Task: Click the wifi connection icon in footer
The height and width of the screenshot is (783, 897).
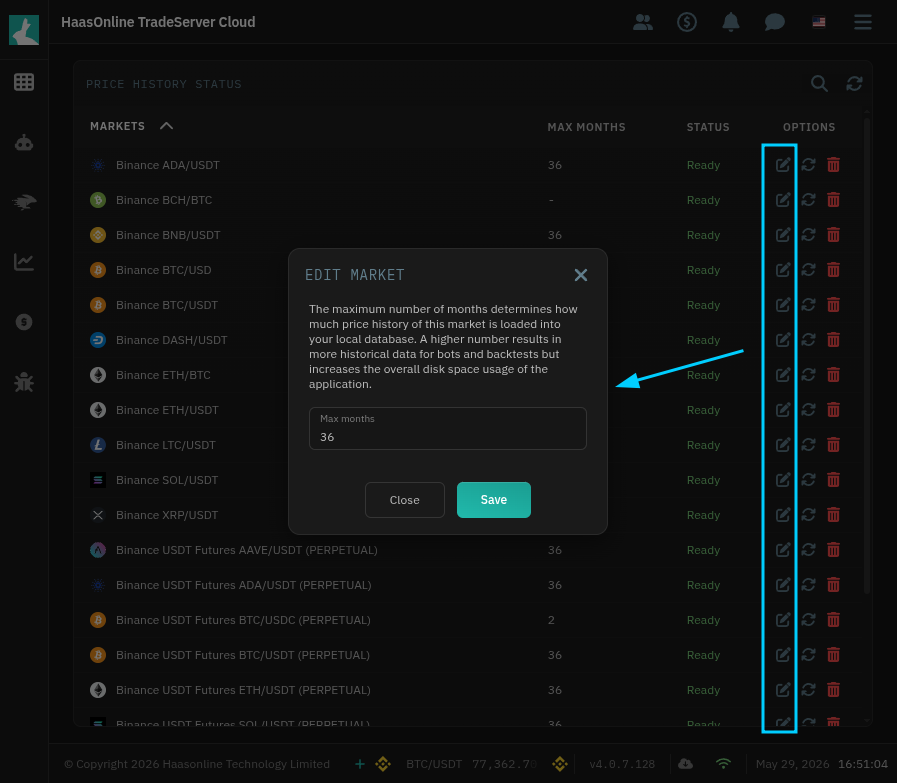Action: click(x=723, y=764)
